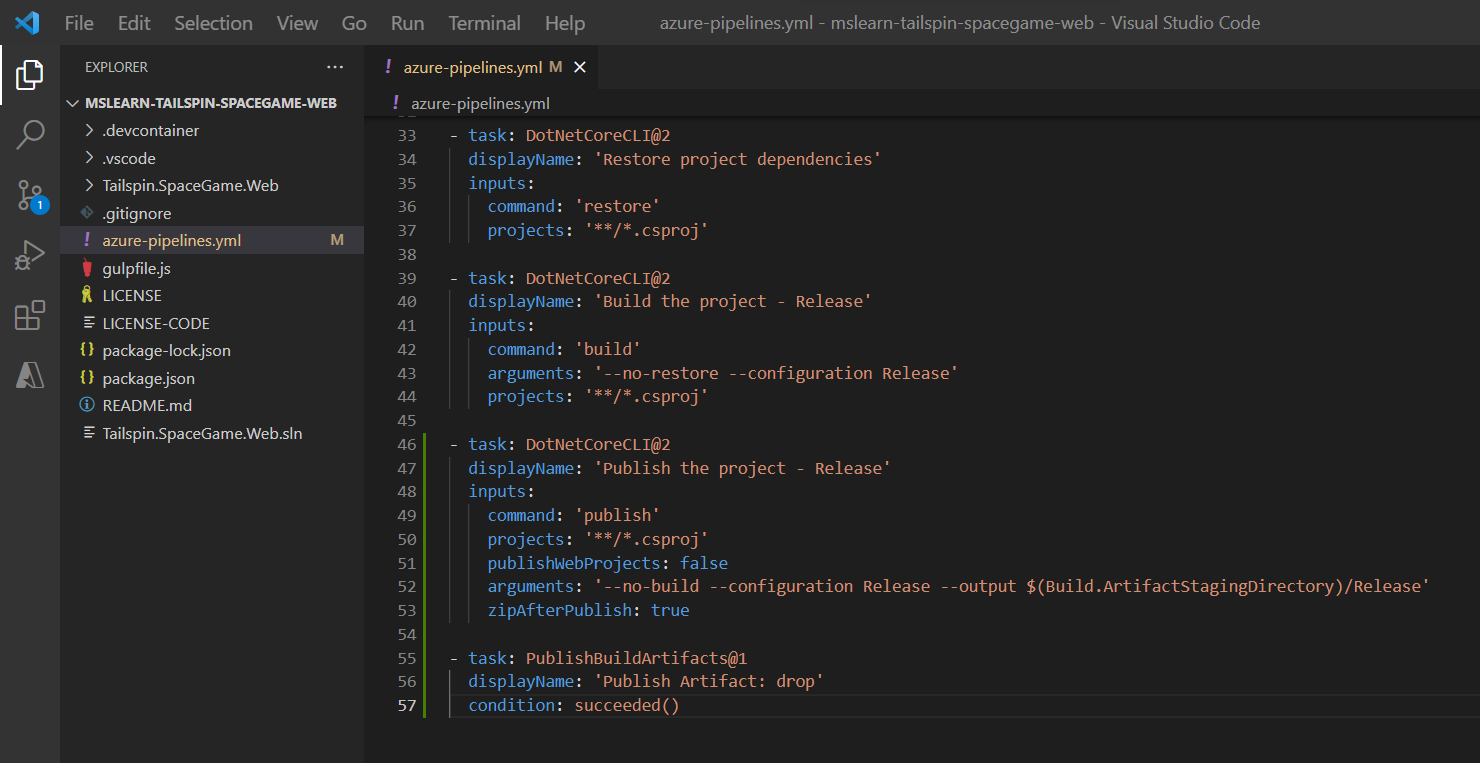Image resolution: width=1480 pixels, height=763 pixels.
Task: Click azure-pipelines.yml in the breadcrumb
Action: (481, 103)
